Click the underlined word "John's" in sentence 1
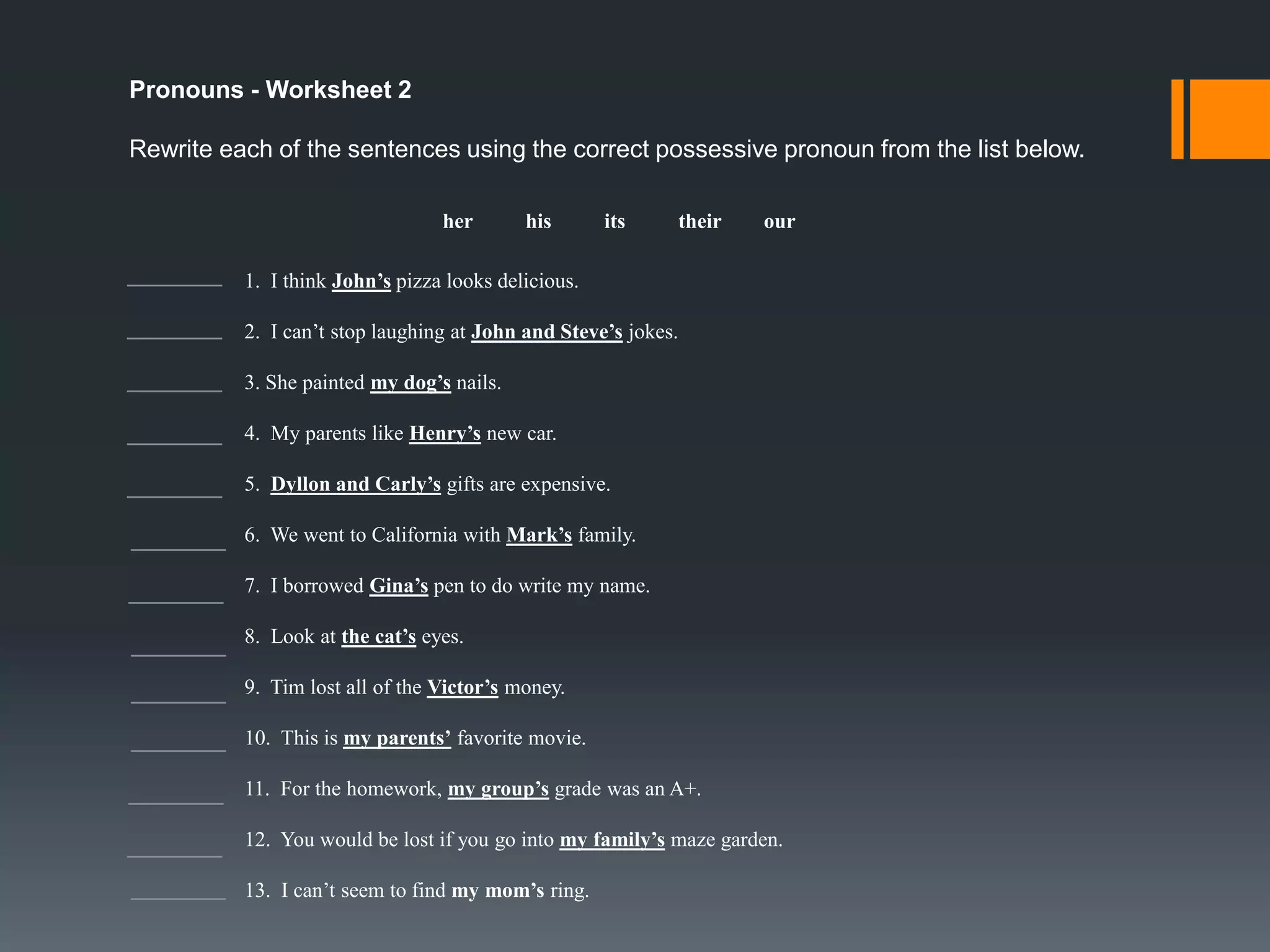1270x952 pixels. (x=361, y=281)
